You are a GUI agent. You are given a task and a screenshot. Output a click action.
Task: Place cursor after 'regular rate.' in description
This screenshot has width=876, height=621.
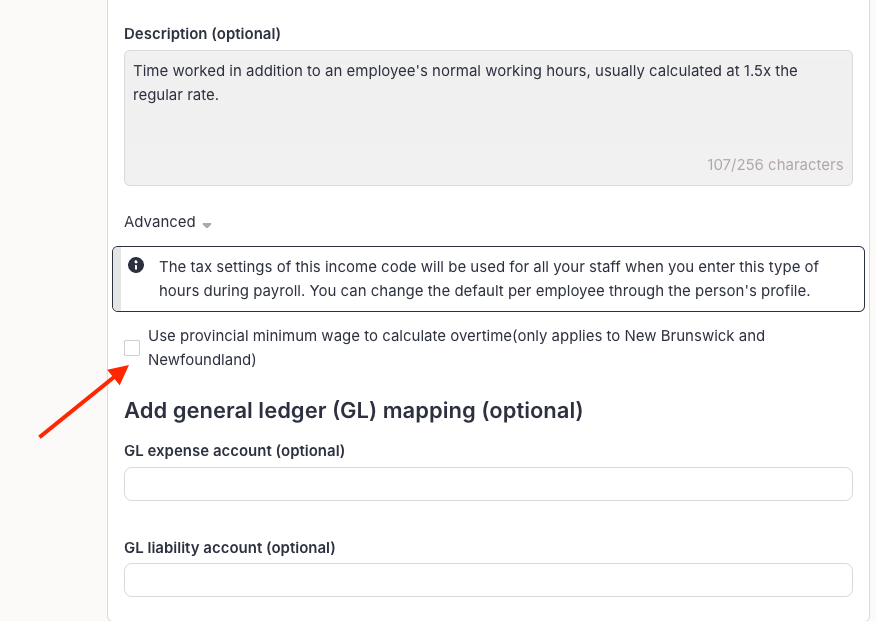(x=219, y=96)
